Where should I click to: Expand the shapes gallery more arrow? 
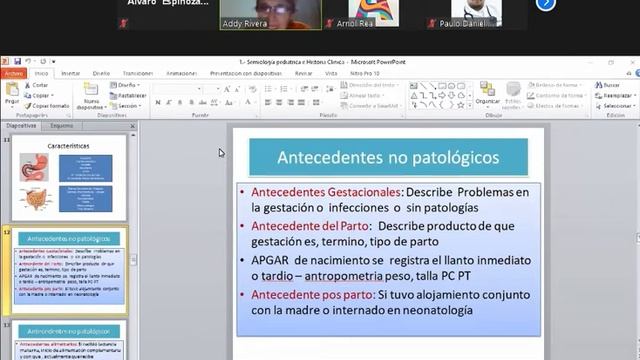(470, 106)
